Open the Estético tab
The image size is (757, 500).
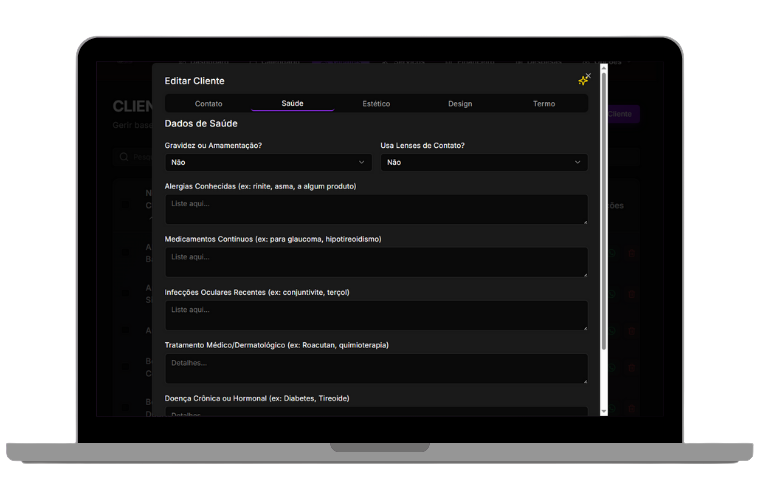click(376, 104)
